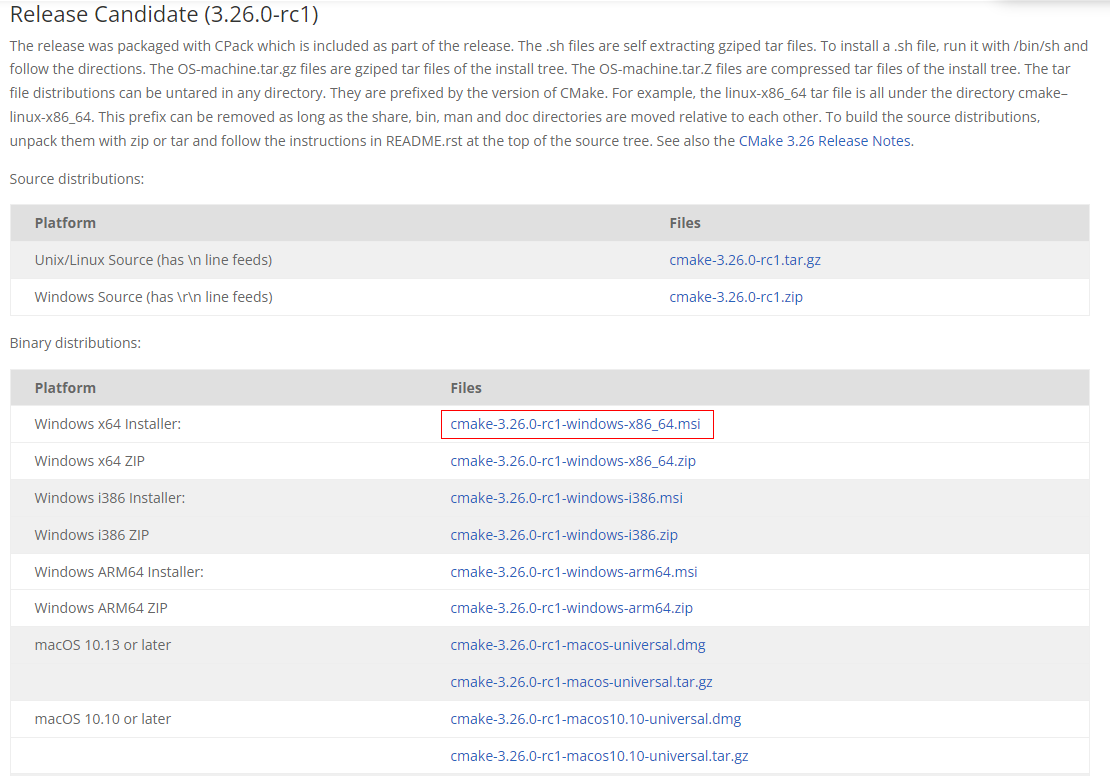Click the 'Binary distributions:' section label

pos(75,343)
